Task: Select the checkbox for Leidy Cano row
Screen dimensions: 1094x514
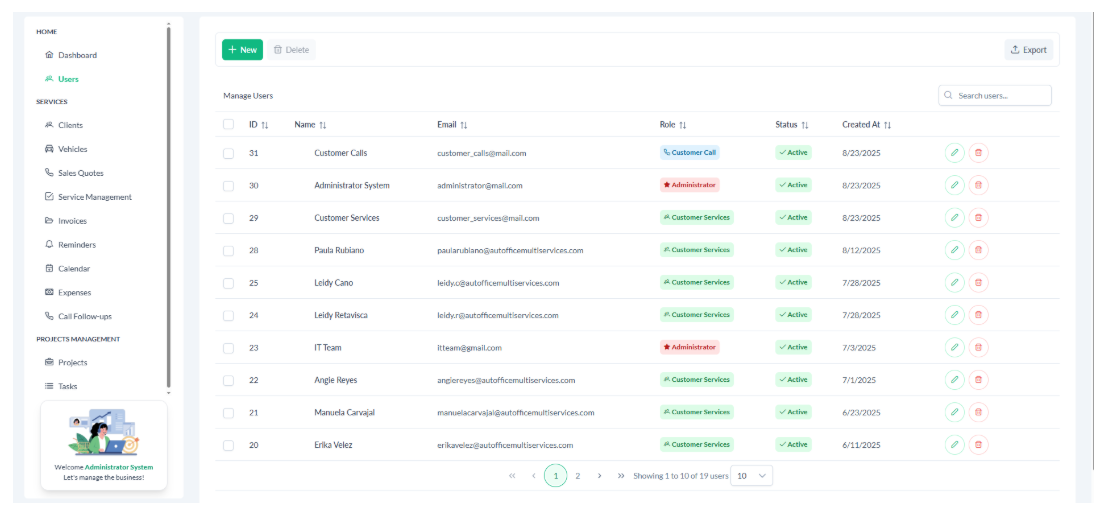Action: [x=228, y=283]
